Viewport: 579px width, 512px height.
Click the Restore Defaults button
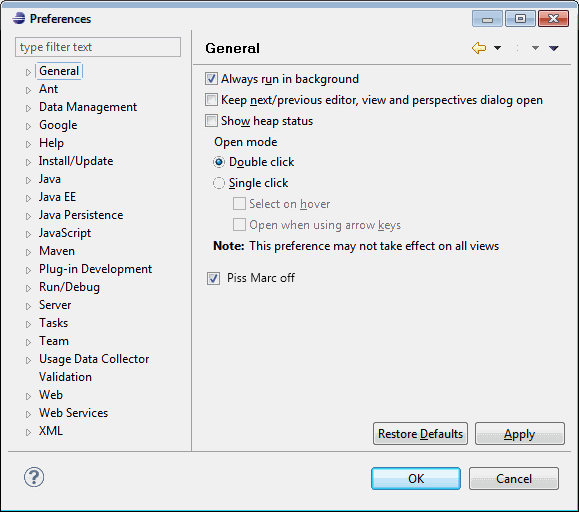(x=420, y=434)
